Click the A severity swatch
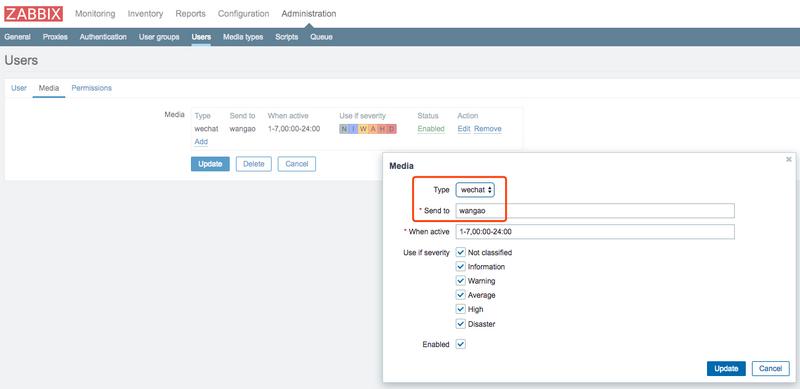800x389 pixels. coord(373,129)
